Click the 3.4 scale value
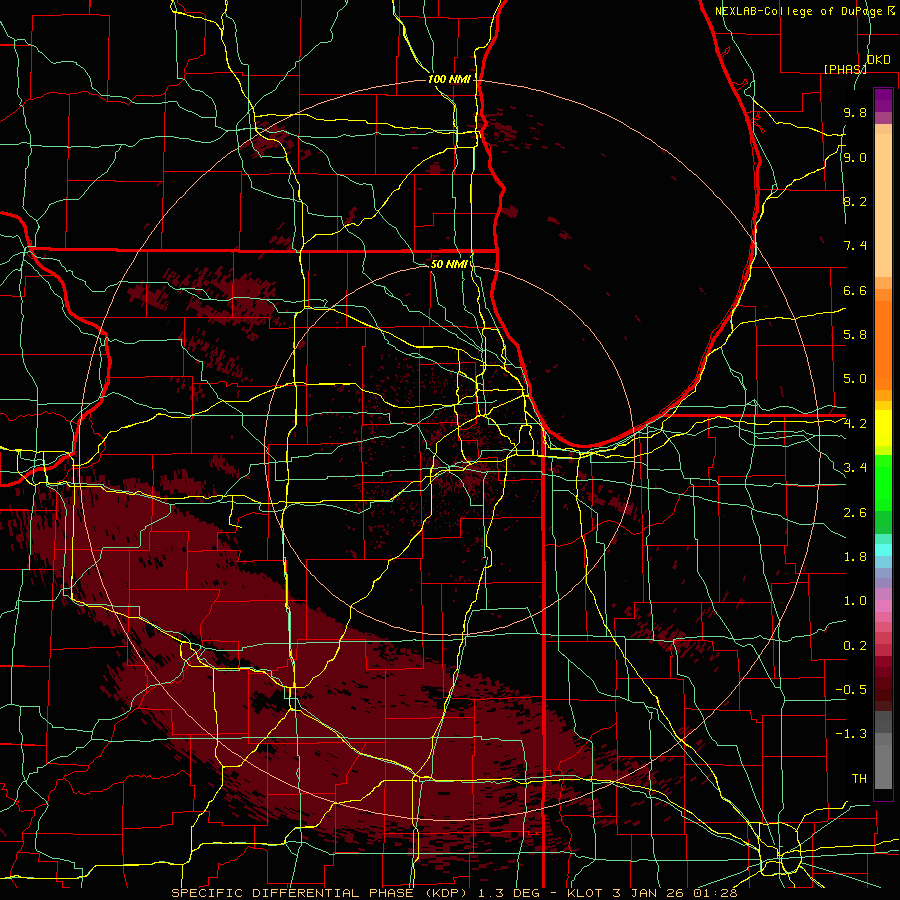 [x=855, y=468]
